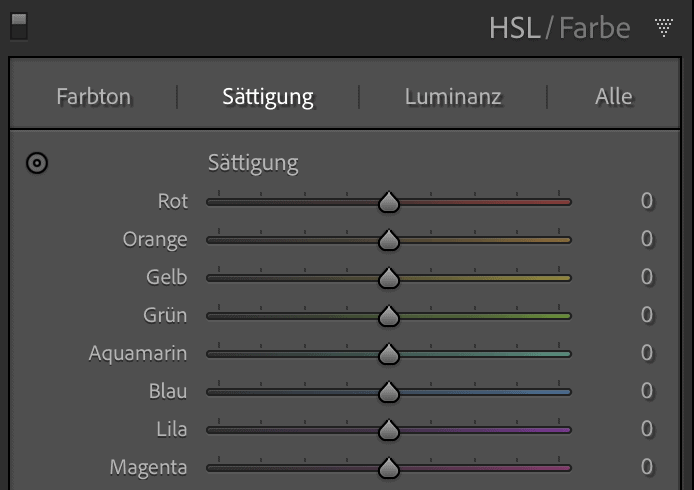Click the Magenta saturation value field

pyautogui.click(x=647, y=467)
